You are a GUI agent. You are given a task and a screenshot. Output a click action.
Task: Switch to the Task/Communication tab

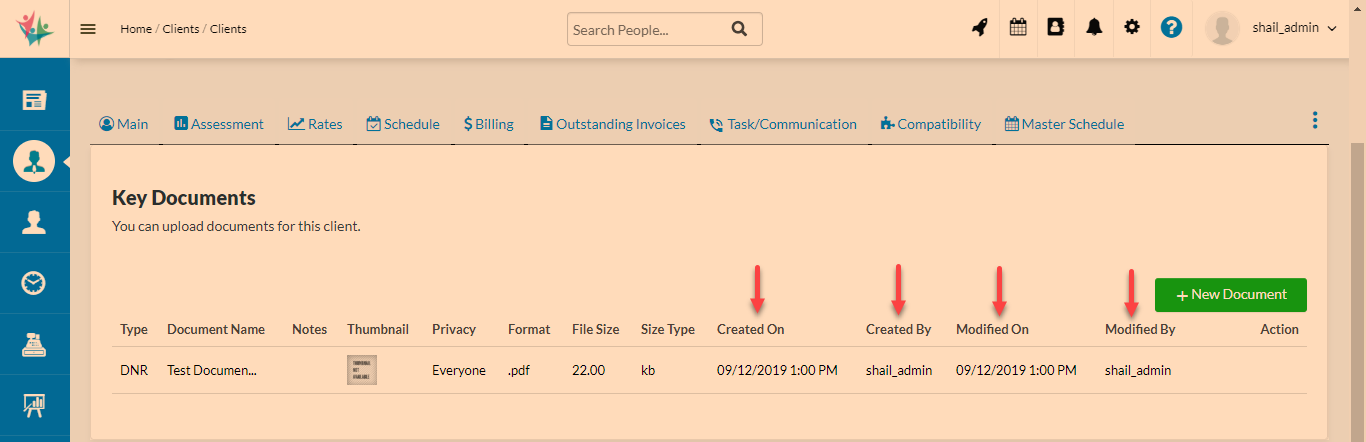tap(783, 125)
